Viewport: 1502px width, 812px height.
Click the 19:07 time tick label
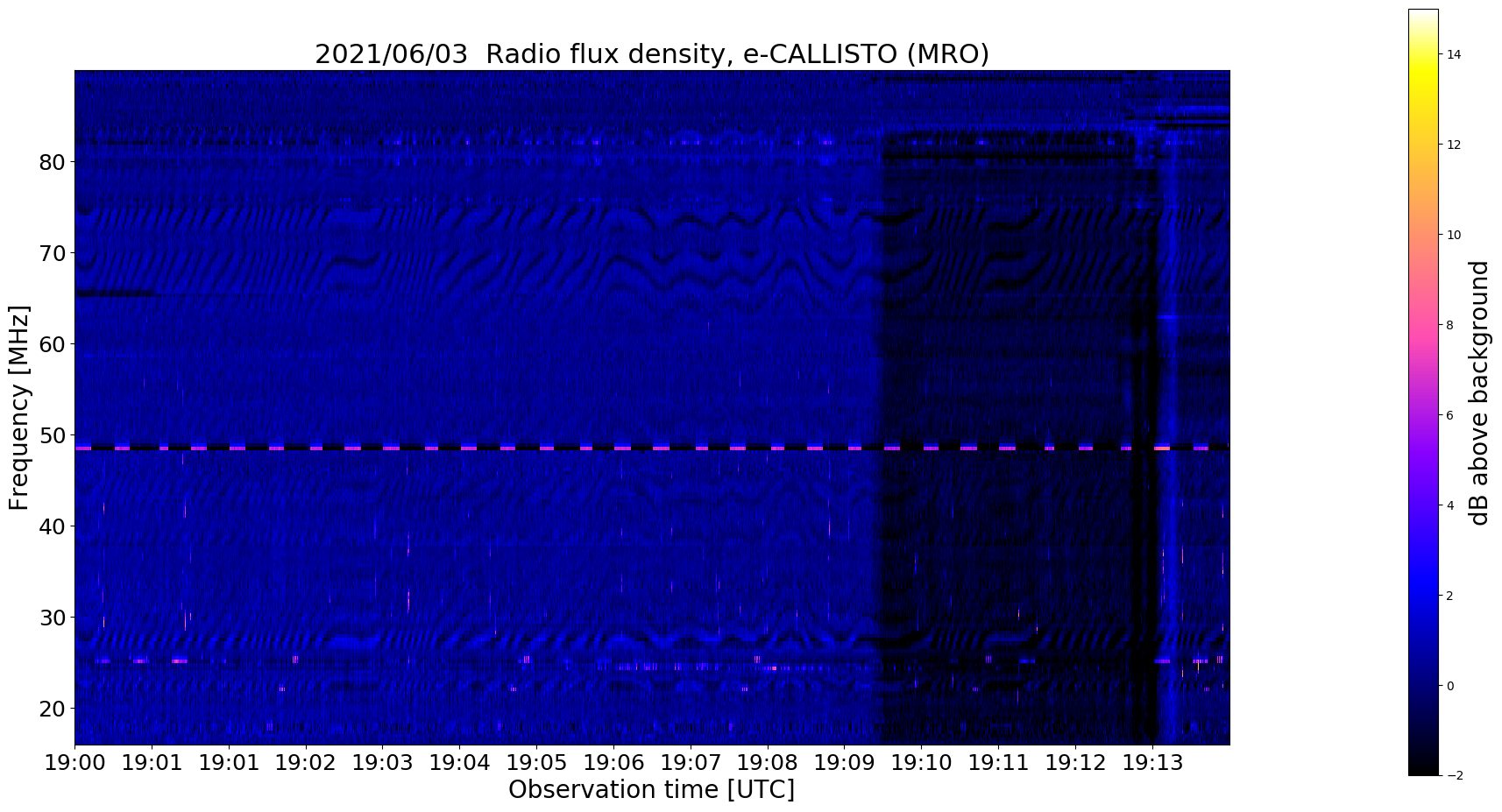tap(690, 762)
